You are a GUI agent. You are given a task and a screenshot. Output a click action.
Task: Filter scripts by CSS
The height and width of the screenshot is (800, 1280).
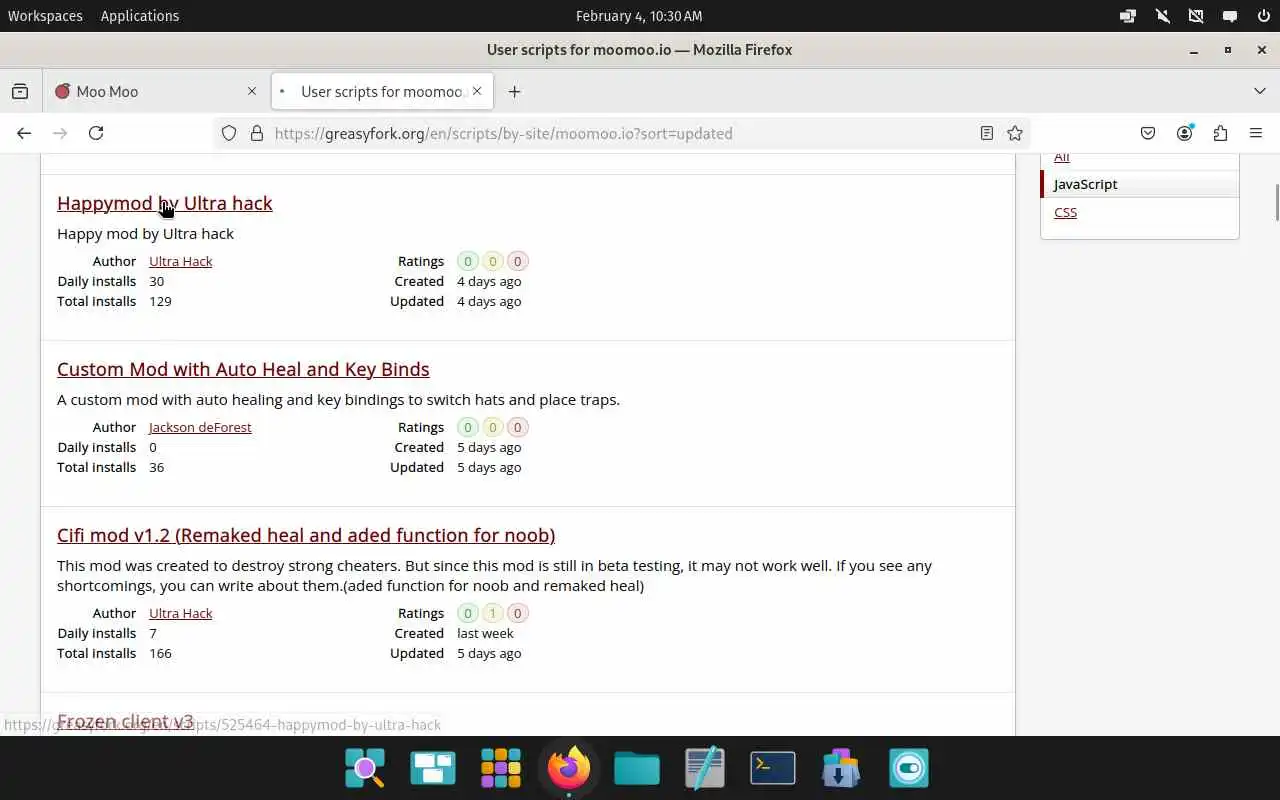(1066, 212)
